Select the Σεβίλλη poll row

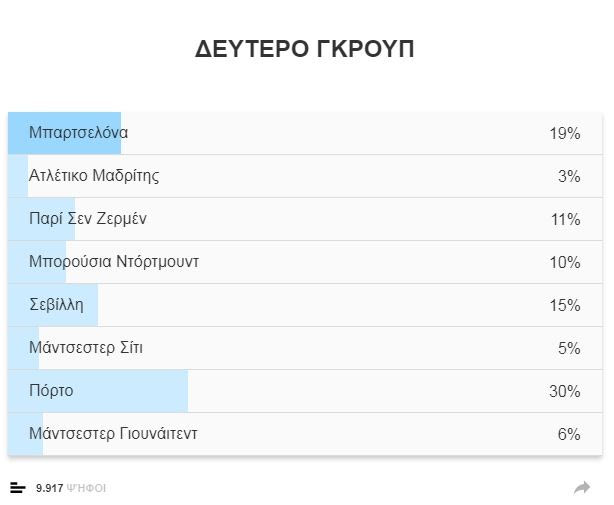tap(56, 305)
